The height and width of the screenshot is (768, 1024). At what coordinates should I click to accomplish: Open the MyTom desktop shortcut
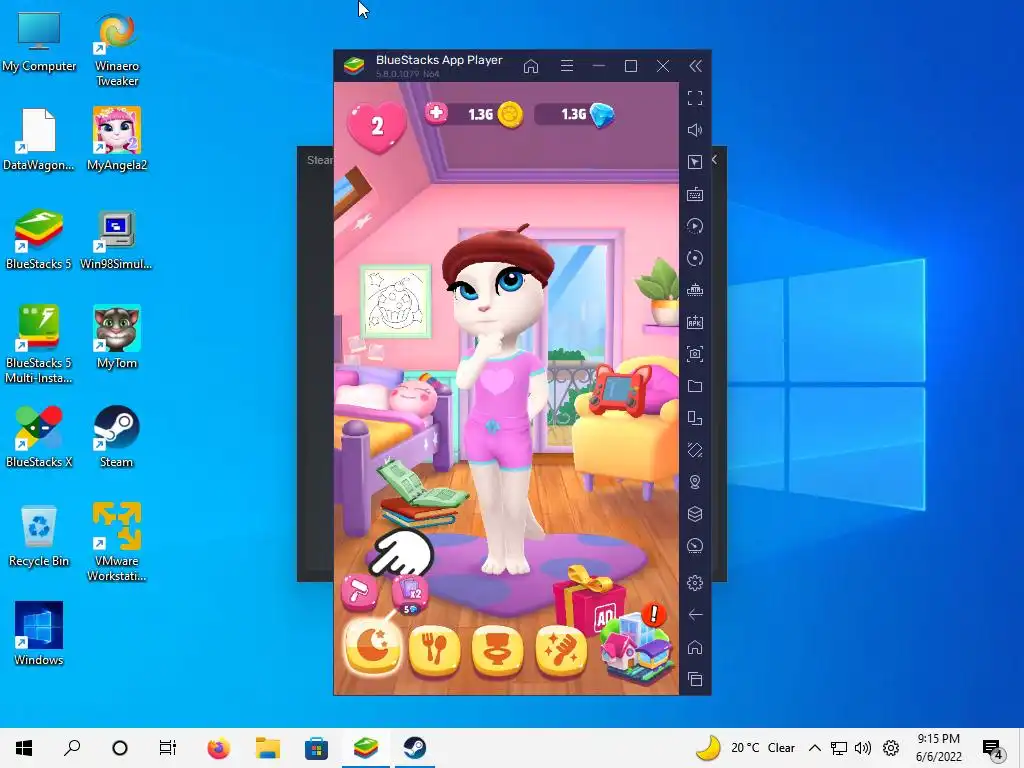[117, 337]
